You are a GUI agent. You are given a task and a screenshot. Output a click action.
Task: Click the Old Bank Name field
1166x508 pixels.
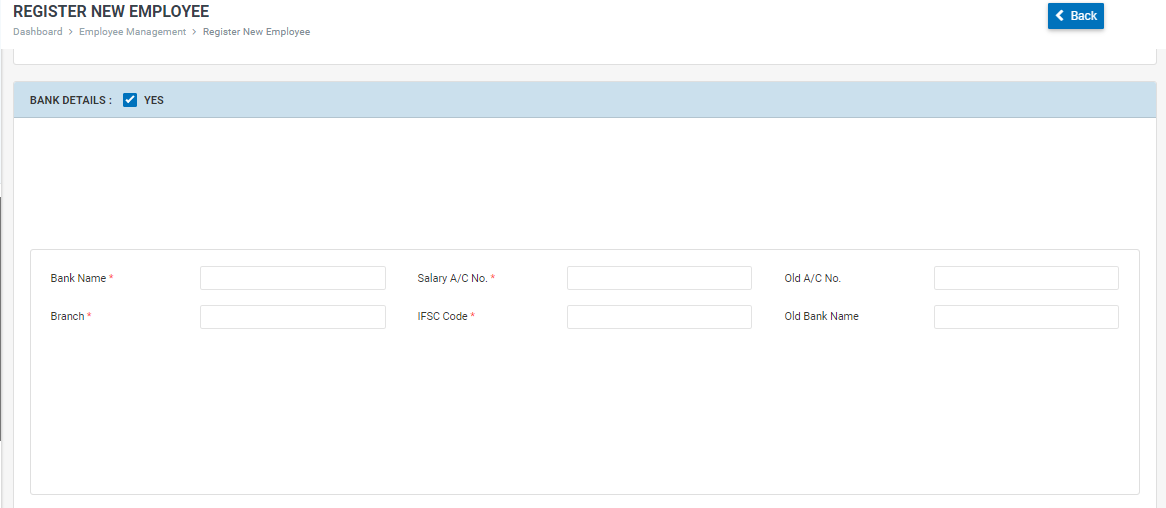tap(1026, 317)
